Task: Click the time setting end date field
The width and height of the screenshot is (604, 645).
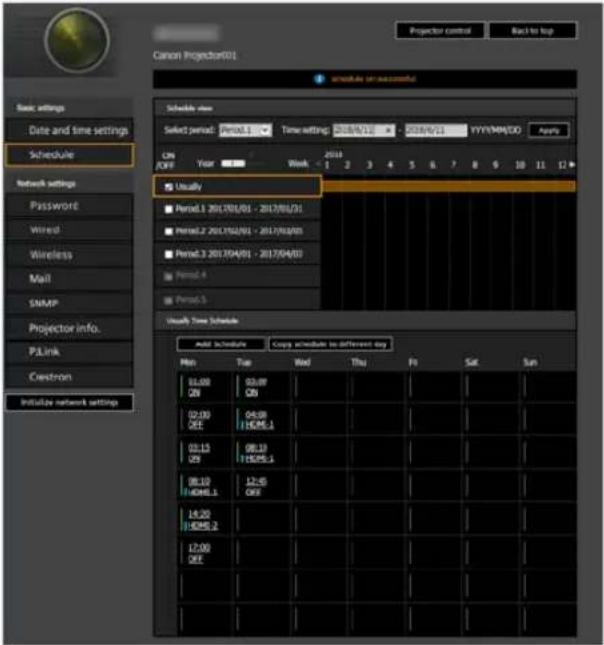Action: pyautogui.click(x=436, y=130)
